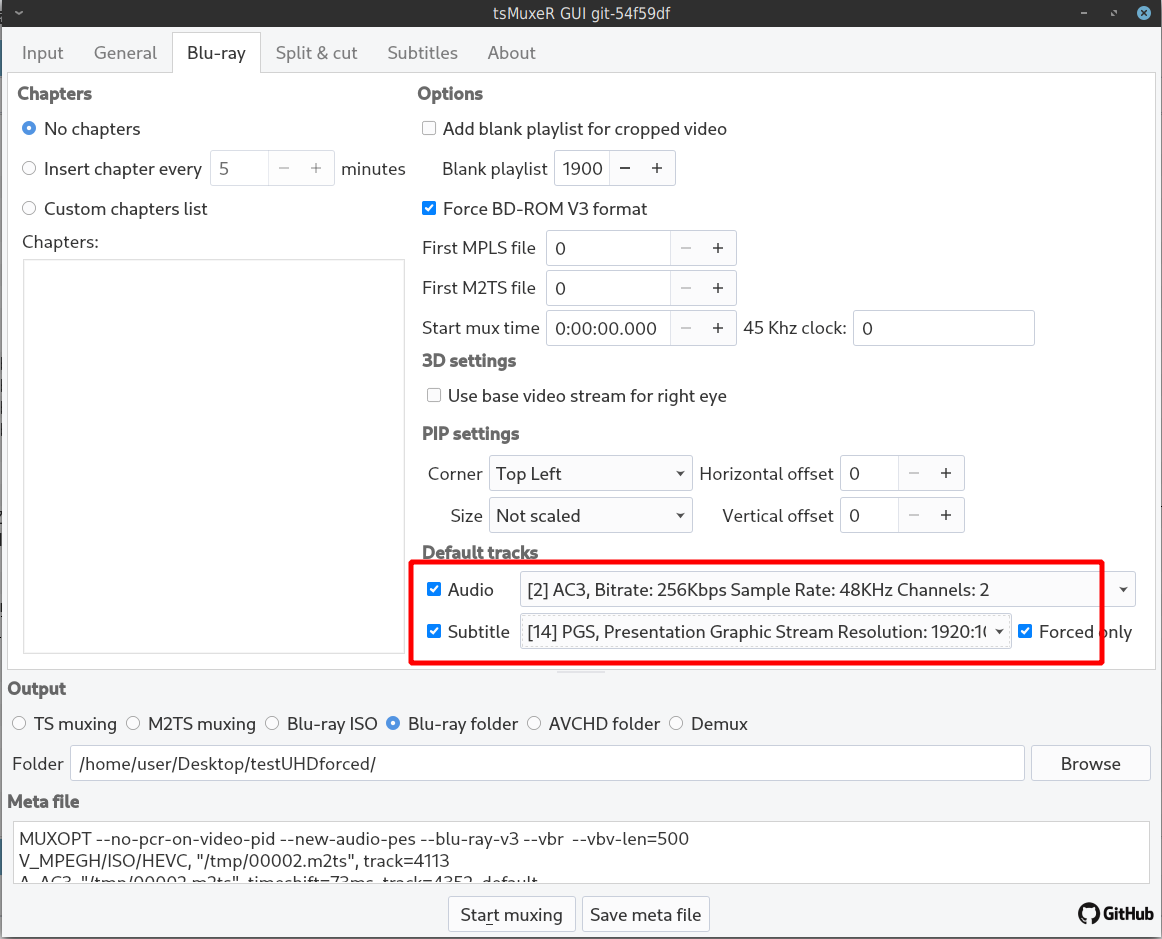Decrease Blank playlist value with minus

pos(625,168)
